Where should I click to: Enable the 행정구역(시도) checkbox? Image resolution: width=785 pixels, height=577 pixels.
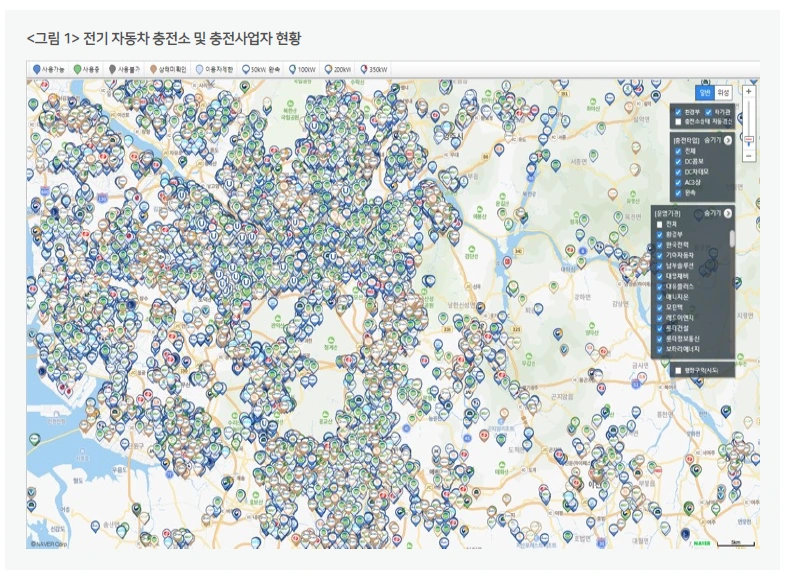[678, 371]
